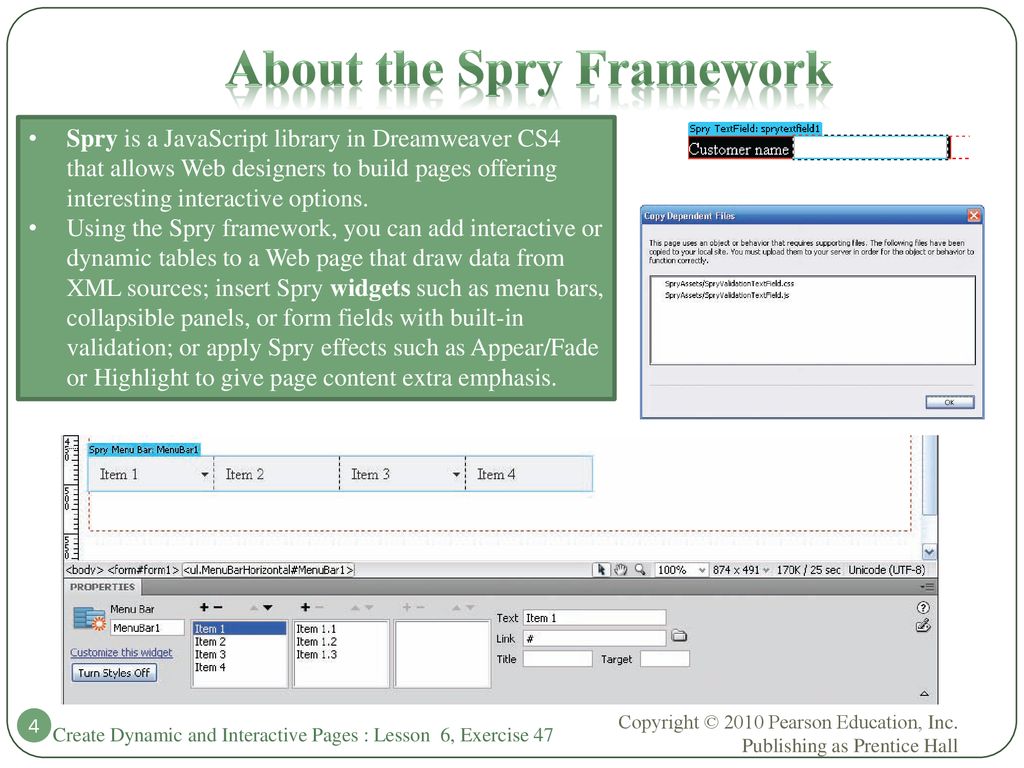Move the main menu item up
This screenshot has width=1024, height=768.
point(254,608)
